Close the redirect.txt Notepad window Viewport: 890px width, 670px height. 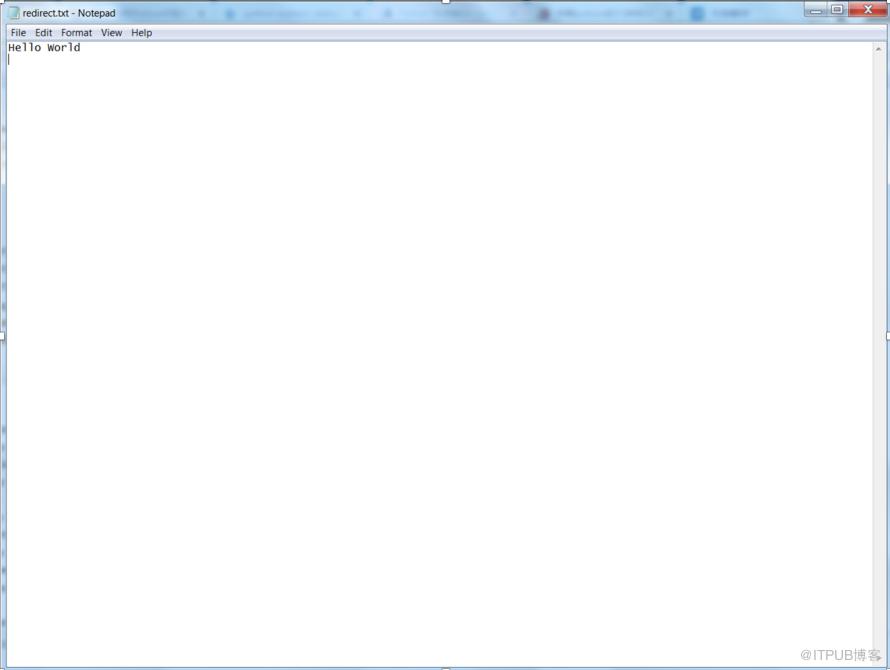pos(867,9)
